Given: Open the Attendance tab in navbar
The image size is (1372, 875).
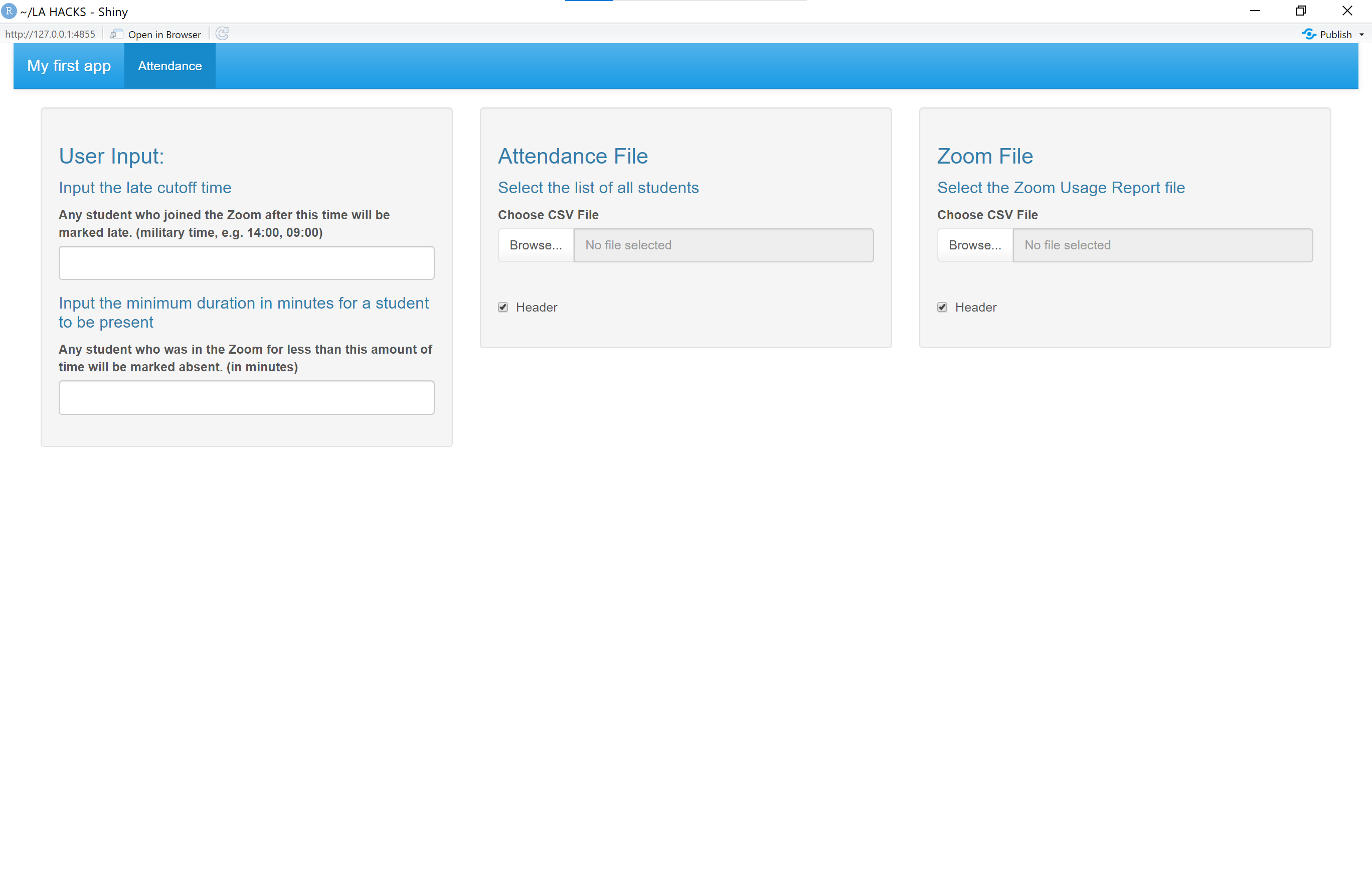Looking at the screenshot, I should pos(170,66).
